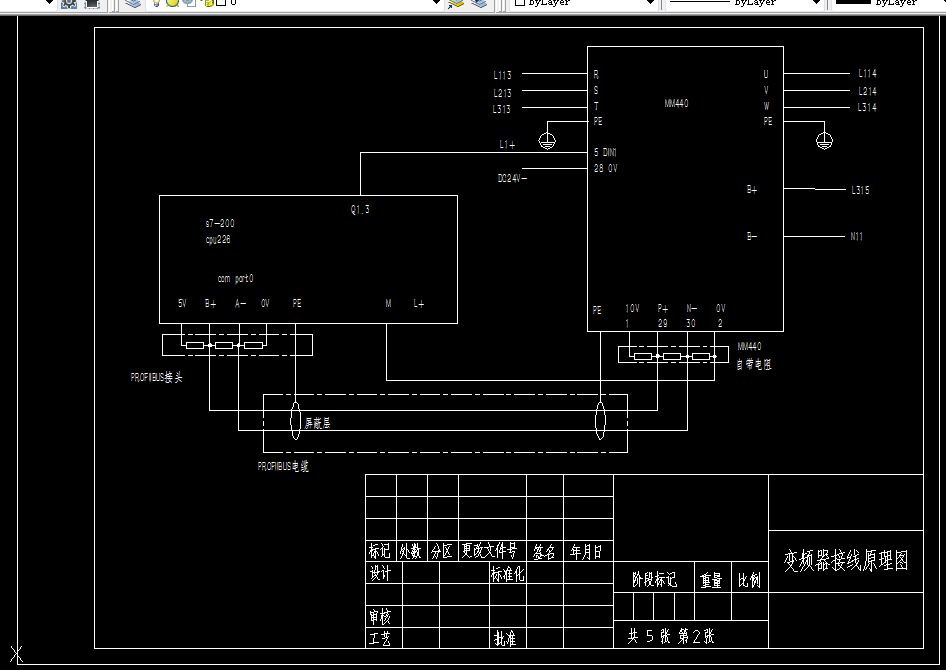Select the 10V terminal label

click(x=632, y=308)
